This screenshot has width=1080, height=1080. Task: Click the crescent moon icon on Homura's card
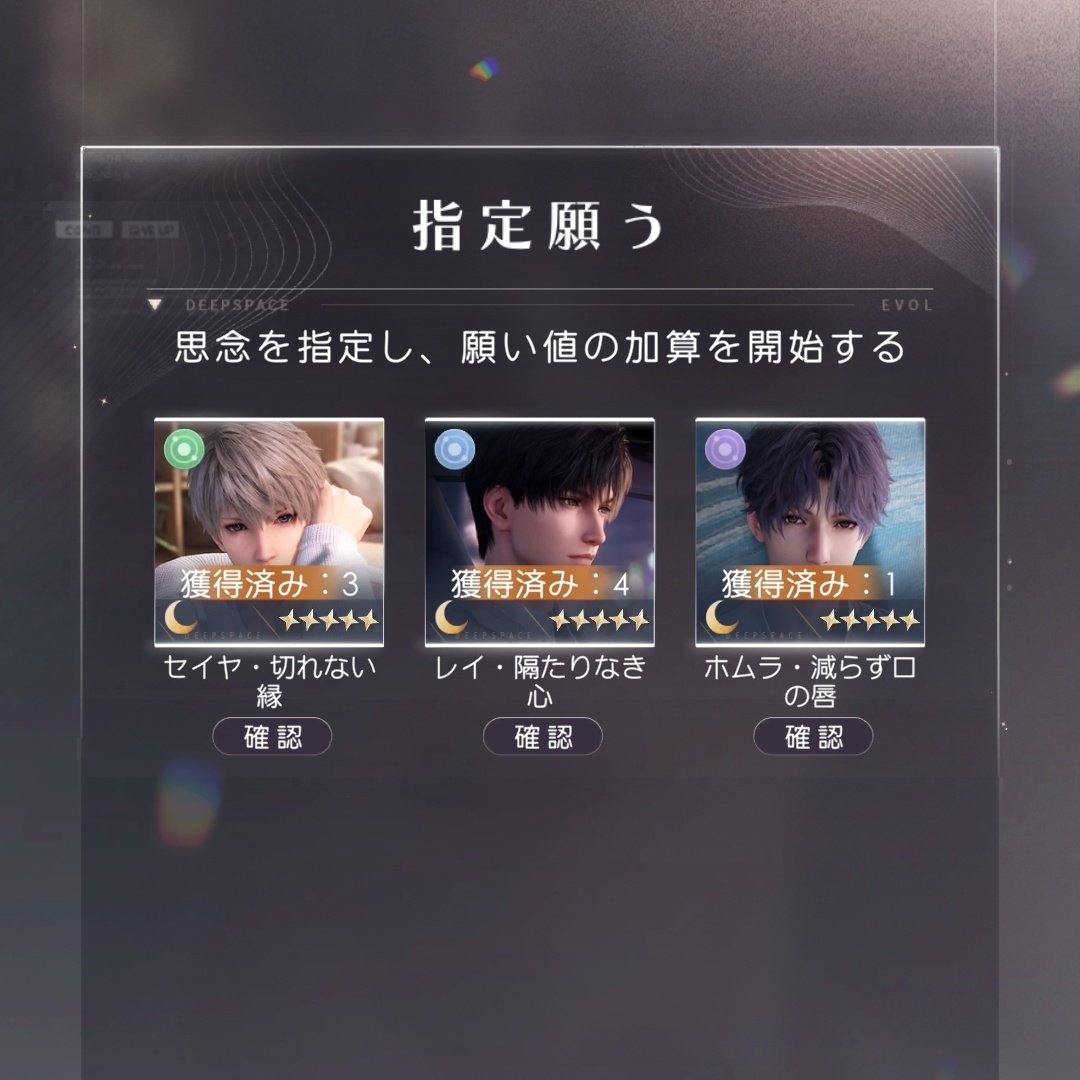721,616
